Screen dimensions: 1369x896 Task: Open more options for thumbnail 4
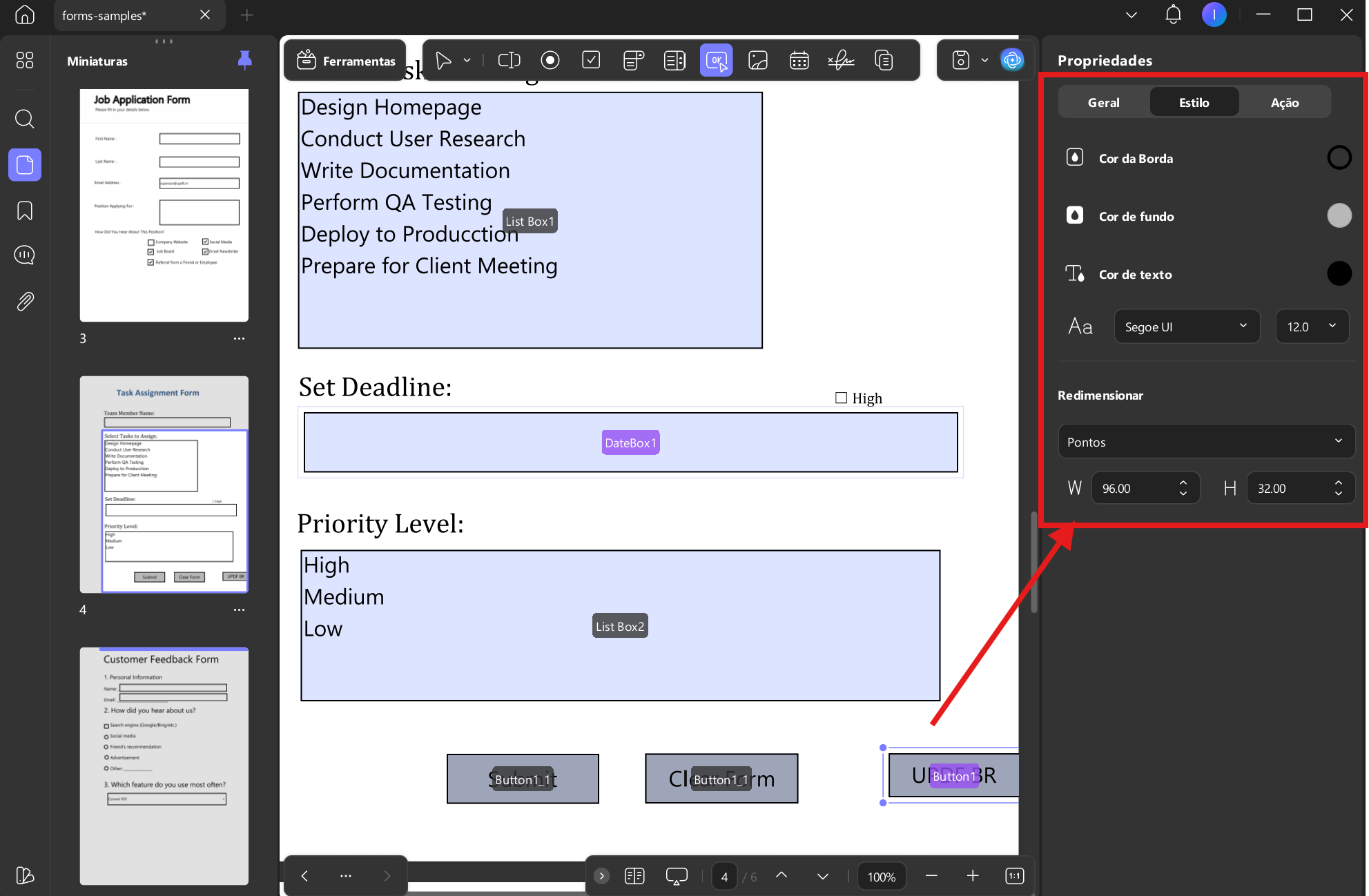point(239,610)
